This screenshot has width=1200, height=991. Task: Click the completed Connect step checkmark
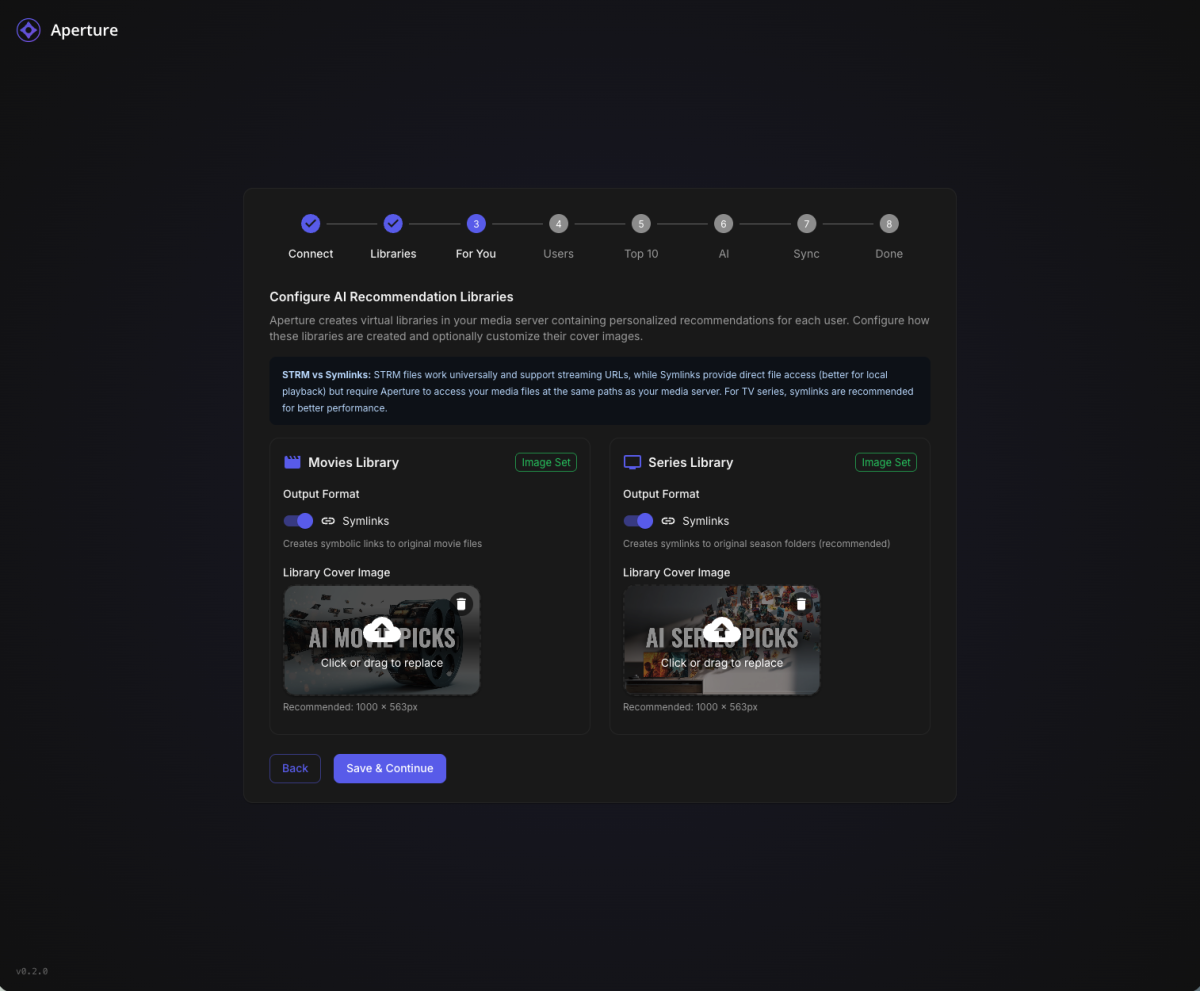click(x=310, y=223)
